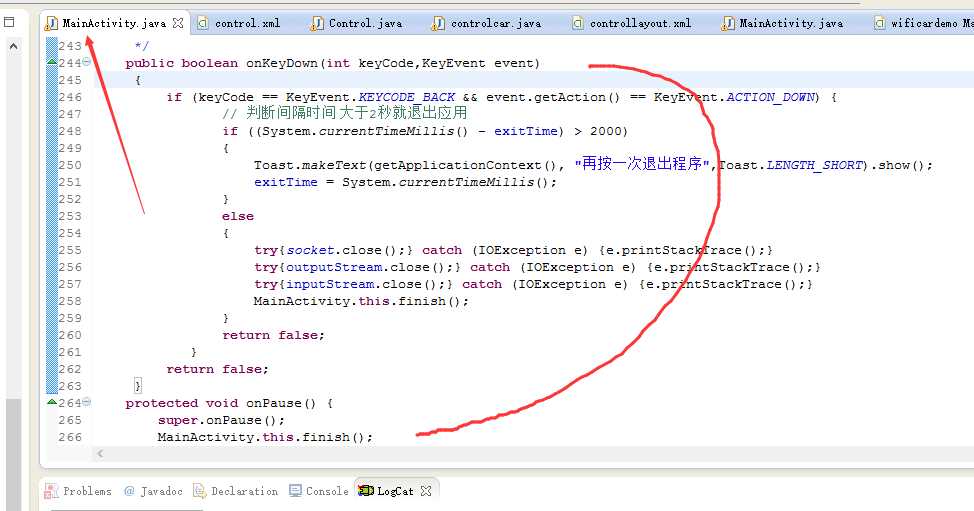Click the XML file icon on control.xml tab
Viewport: 974px width, 511px height.
pyautogui.click(x=203, y=24)
